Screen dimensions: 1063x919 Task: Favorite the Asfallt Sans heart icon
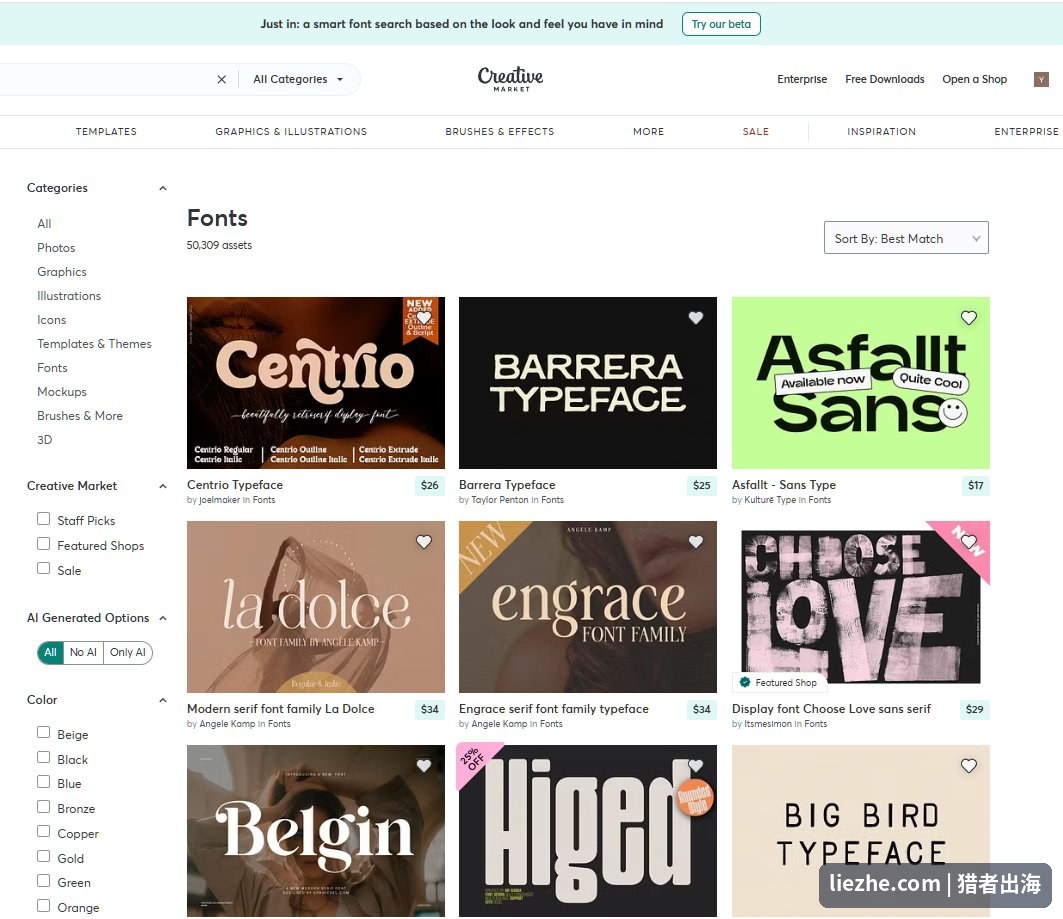[969, 317]
